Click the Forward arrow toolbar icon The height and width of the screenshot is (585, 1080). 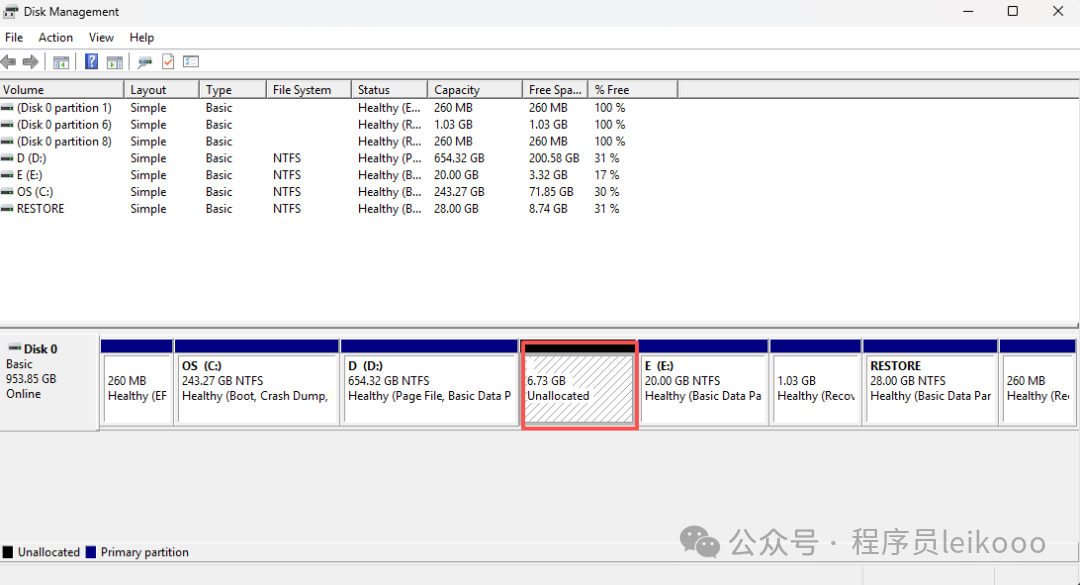click(30, 62)
